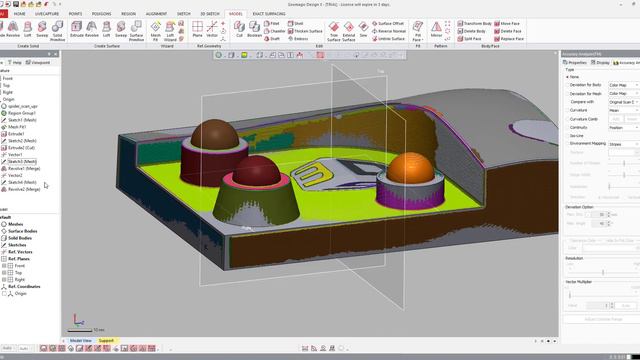Open Deviation for Body Color Map dropdown
Image resolution: width=640 pixels, height=360 pixels.
click(x=624, y=85)
